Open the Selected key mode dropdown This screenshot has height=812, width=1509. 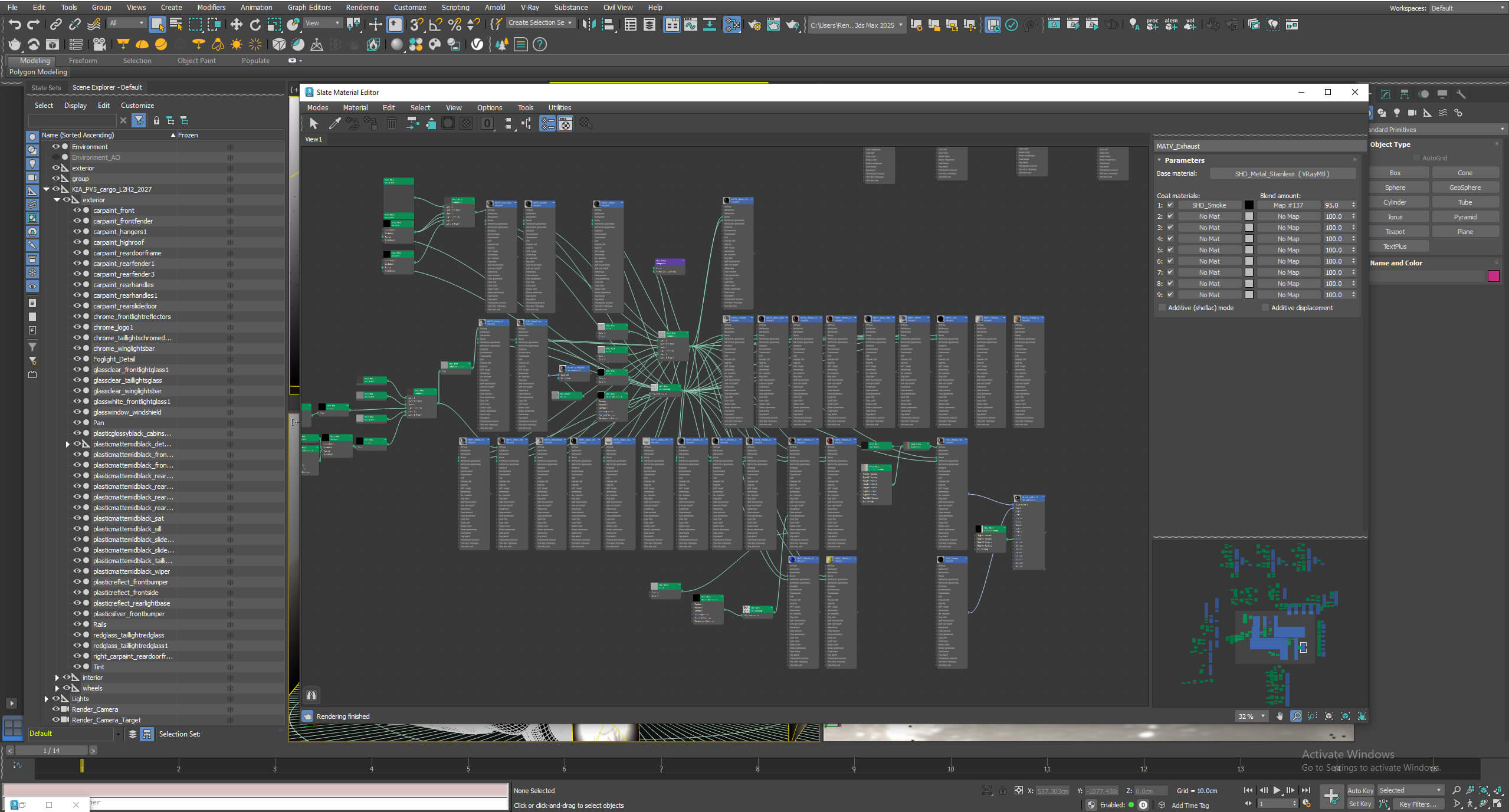pos(1409,790)
